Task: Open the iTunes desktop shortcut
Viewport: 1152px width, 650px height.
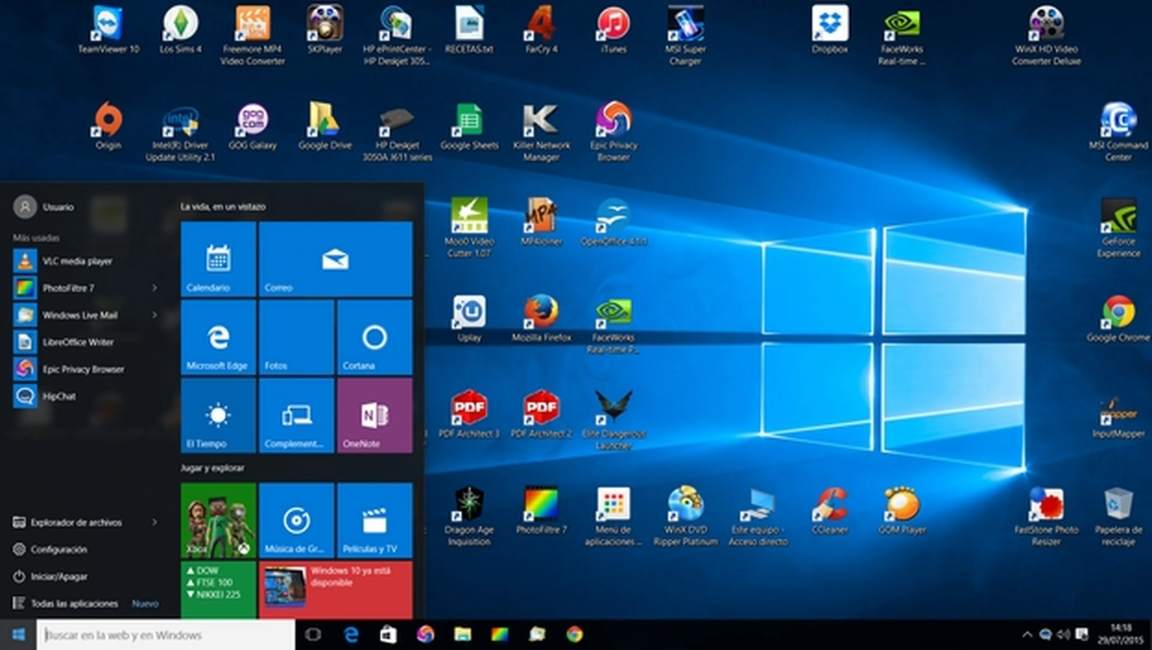Action: pyautogui.click(x=613, y=25)
